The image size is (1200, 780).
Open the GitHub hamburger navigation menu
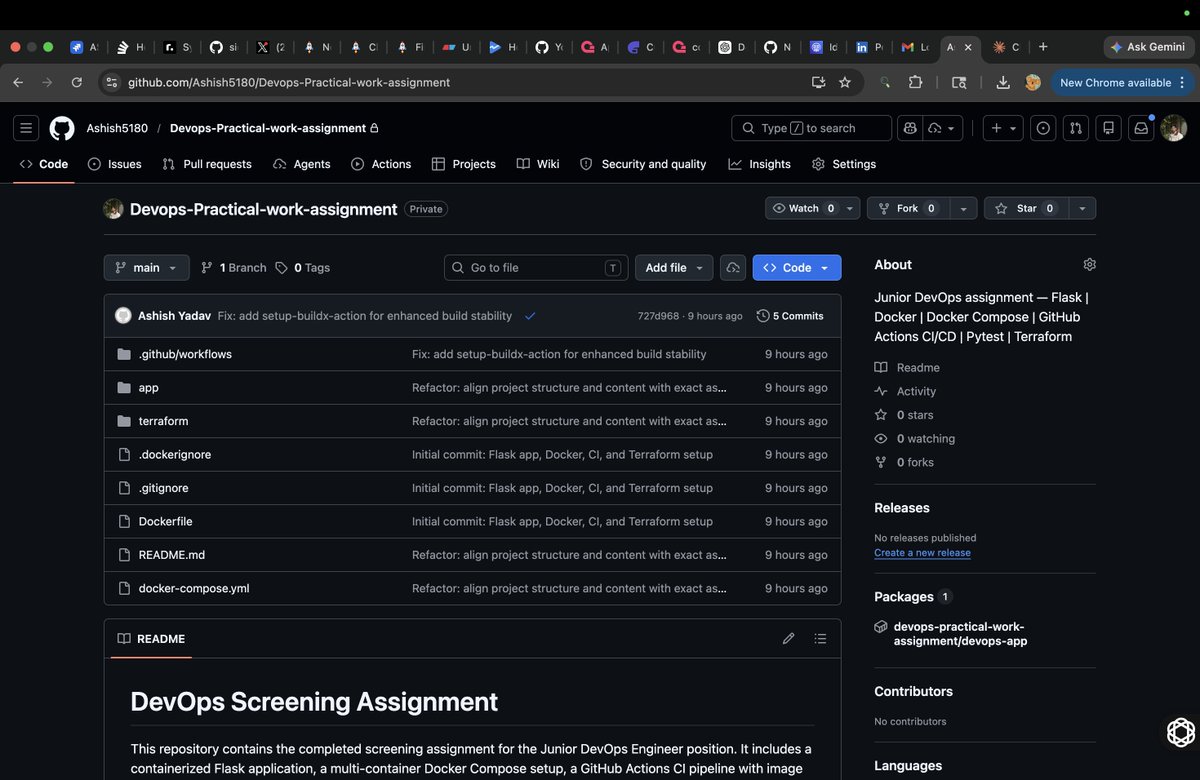click(x=26, y=128)
